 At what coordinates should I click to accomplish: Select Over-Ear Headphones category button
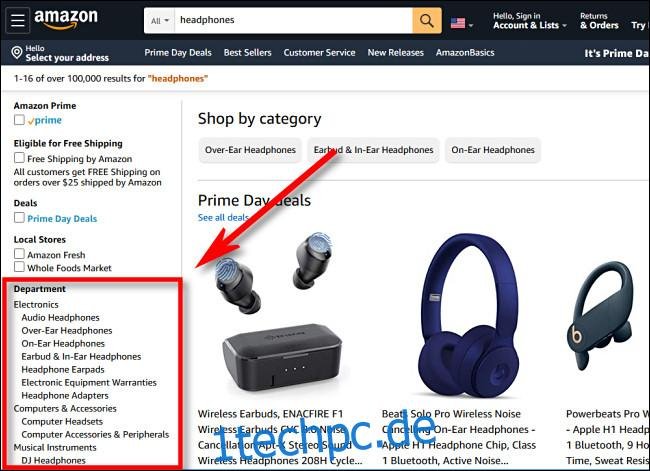[x=250, y=150]
